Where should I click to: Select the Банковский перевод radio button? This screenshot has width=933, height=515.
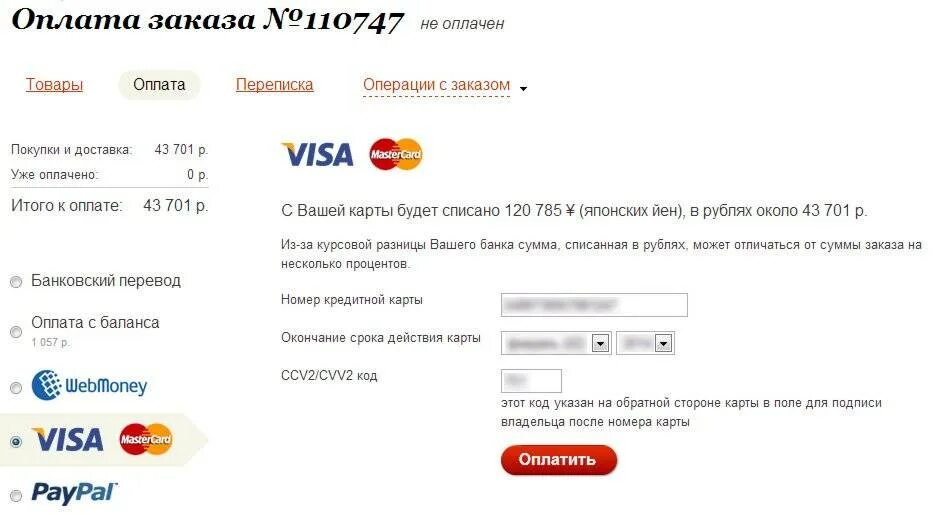point(16,282)
